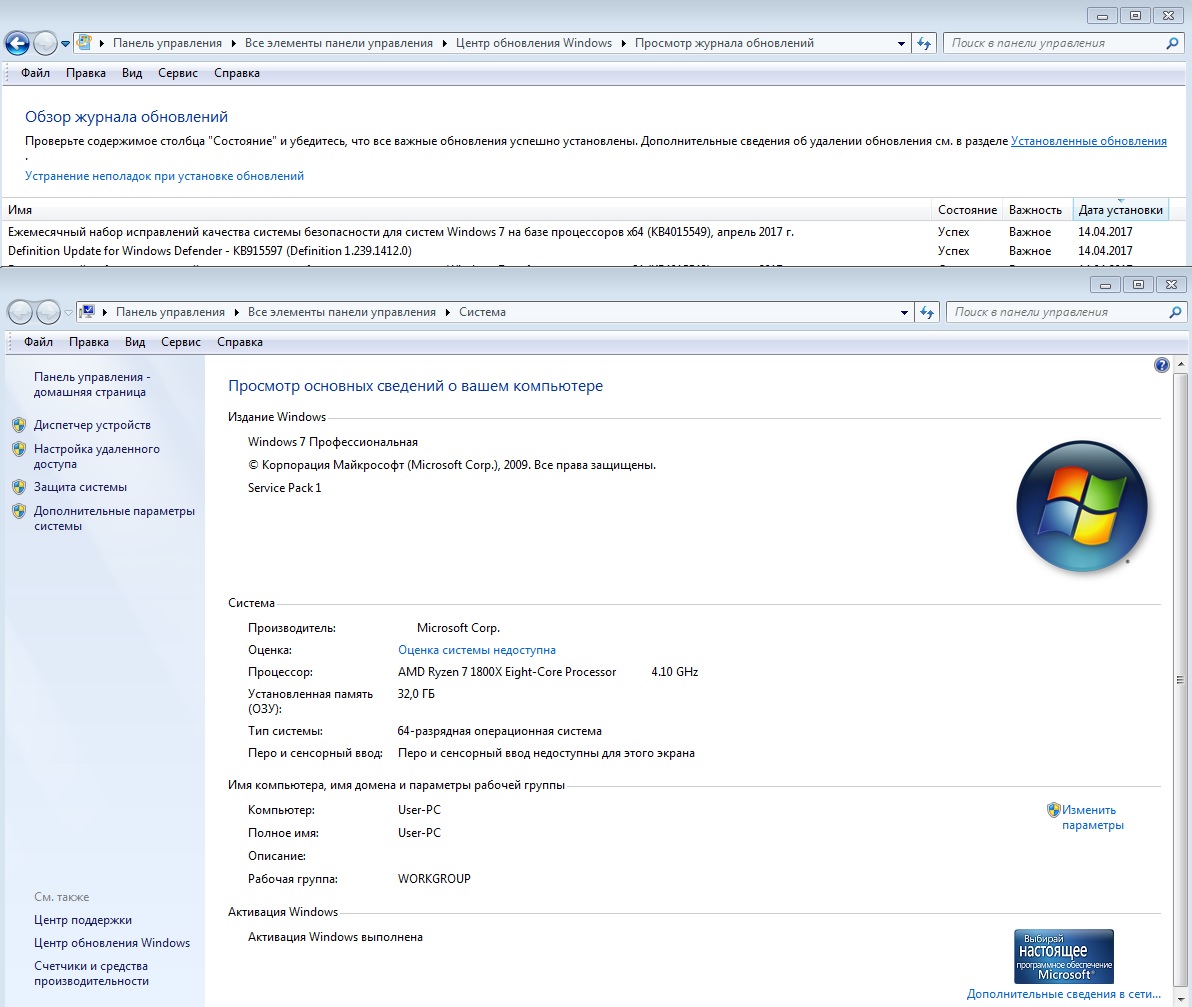Click search magnifier in update history window
The height and width of the screenshot is (1007, 1192).
(x=1171, y=43)
